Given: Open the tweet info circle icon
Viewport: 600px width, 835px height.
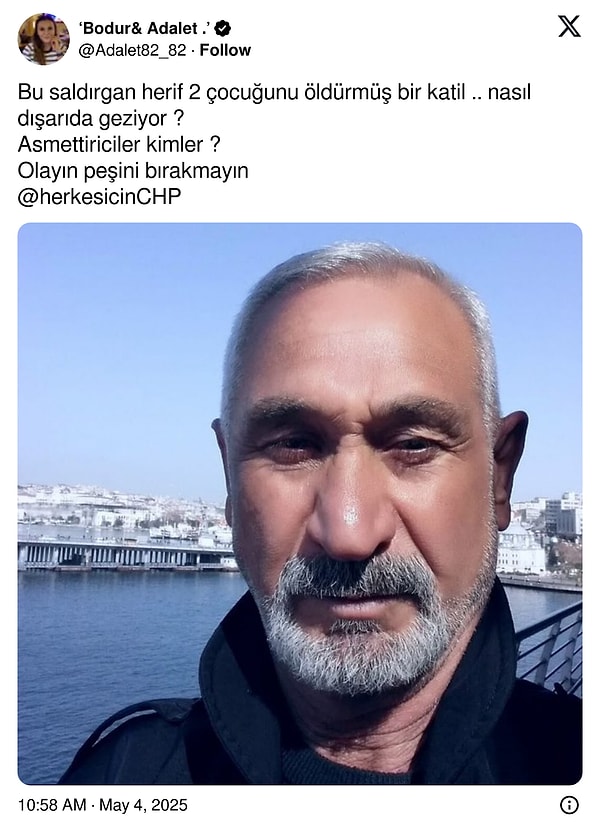Looking at the screenshot, I should pyautogui.click(x=569, y=805).
